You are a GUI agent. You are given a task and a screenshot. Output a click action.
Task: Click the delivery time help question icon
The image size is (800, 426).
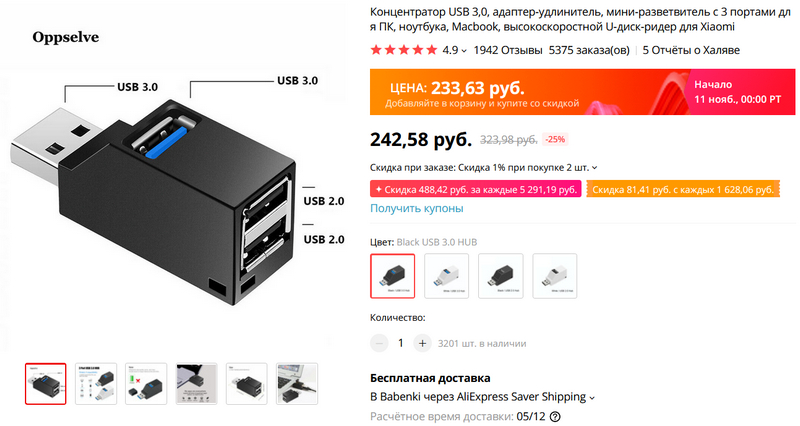click(555, 416)
